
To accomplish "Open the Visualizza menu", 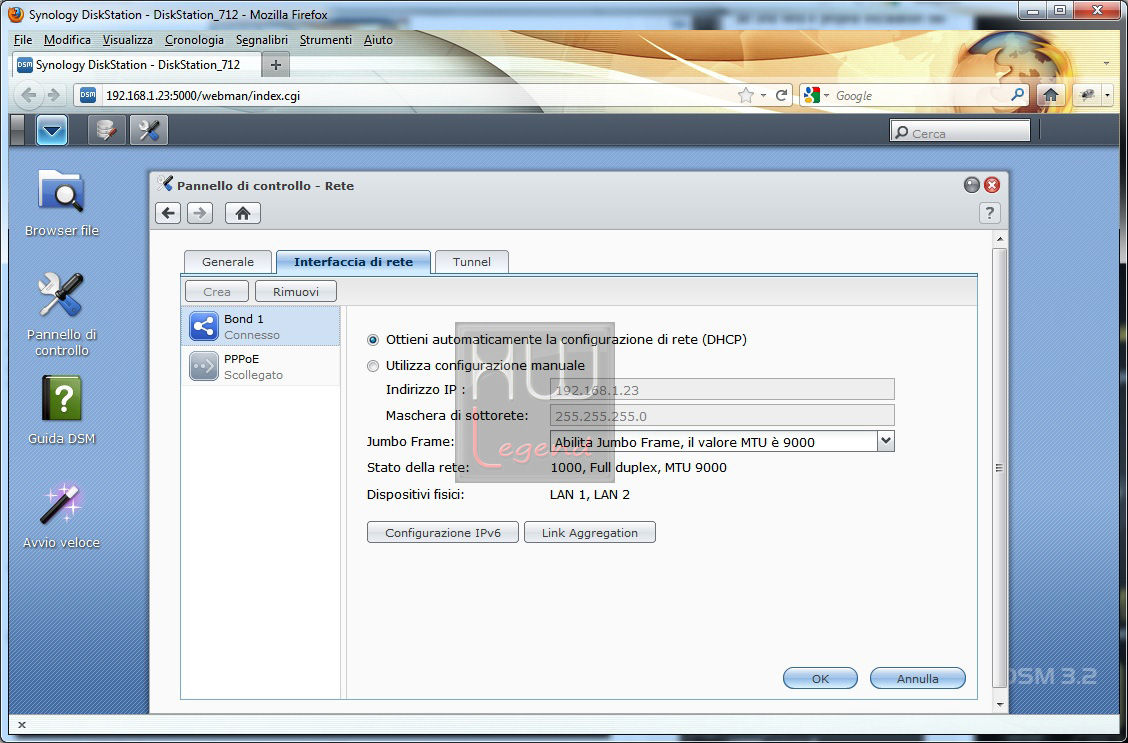I will coord(127,40).
